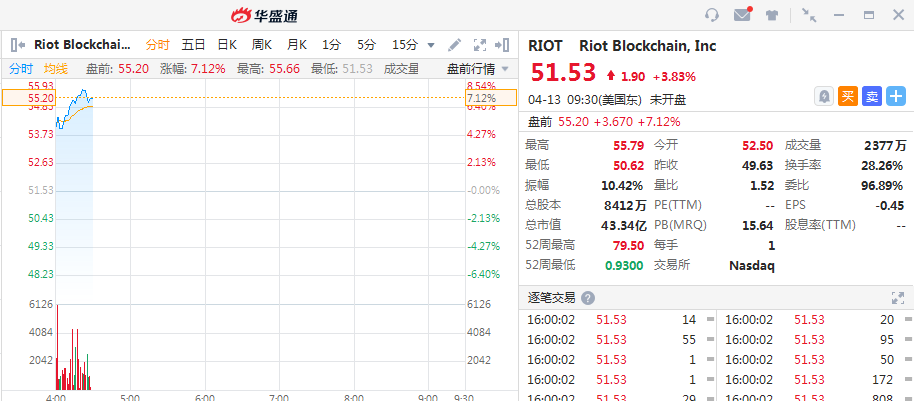This screenshot has width=914, height=401.
Task: Switch to the 日K chart tab
Action: (227, 45)
